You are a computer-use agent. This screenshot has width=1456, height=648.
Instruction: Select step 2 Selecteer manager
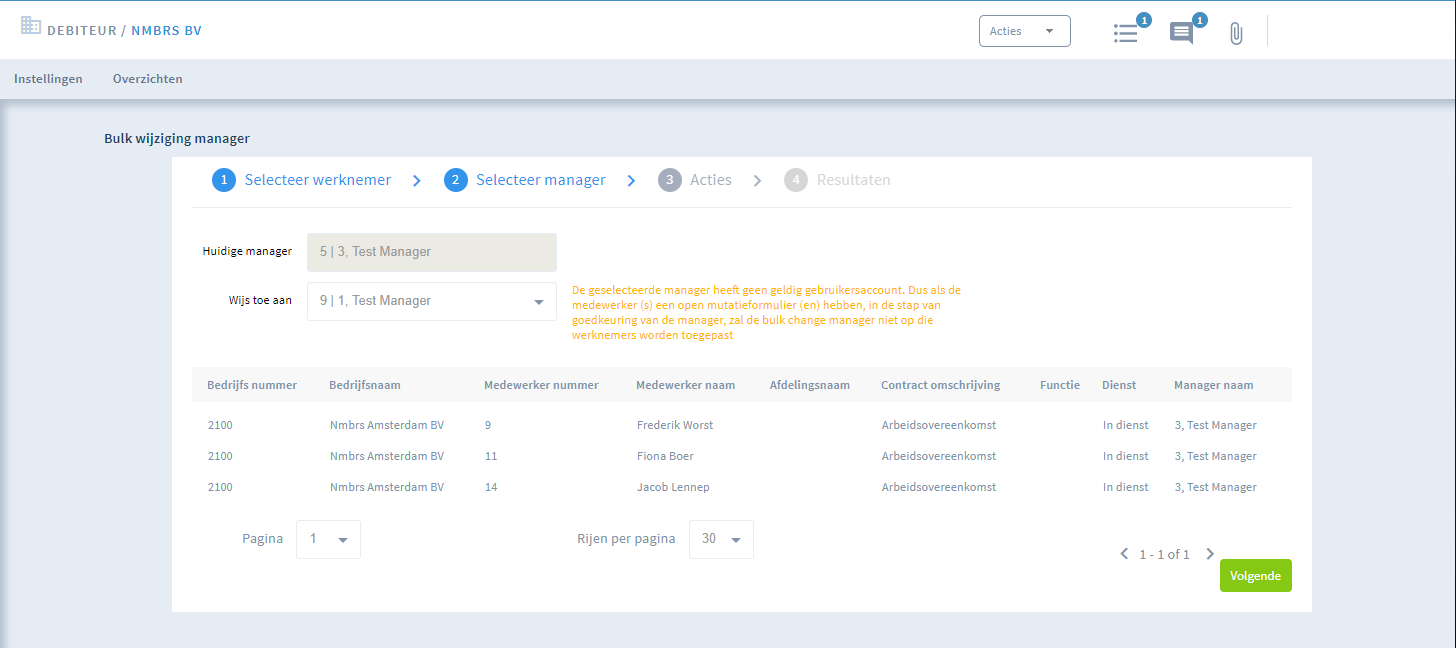point(525,180)
